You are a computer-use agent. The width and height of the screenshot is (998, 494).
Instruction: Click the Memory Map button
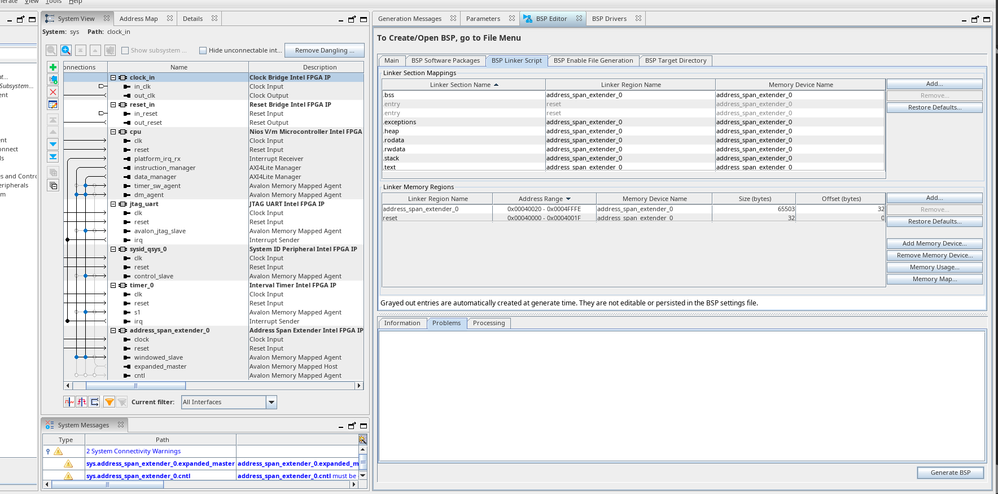click(933, 279)
